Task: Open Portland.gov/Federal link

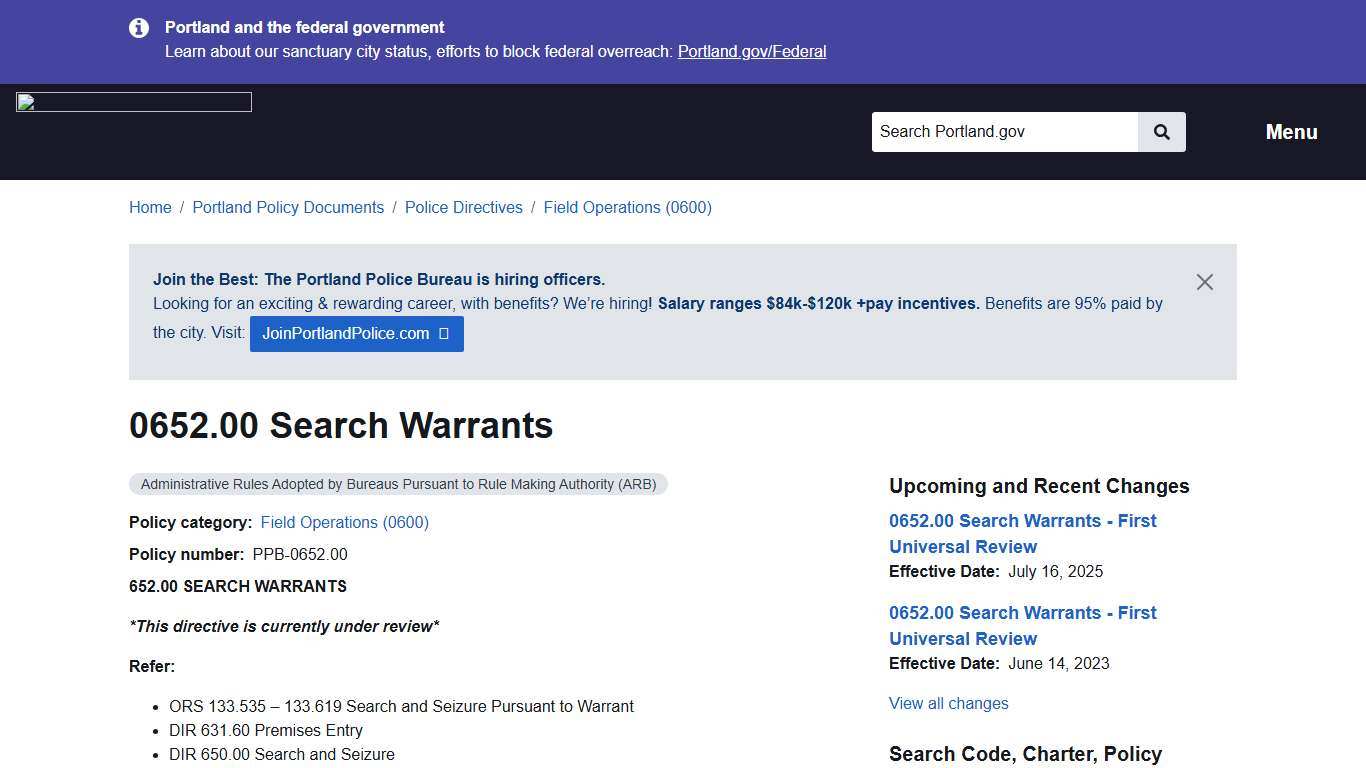Action: tap(752, 51)
